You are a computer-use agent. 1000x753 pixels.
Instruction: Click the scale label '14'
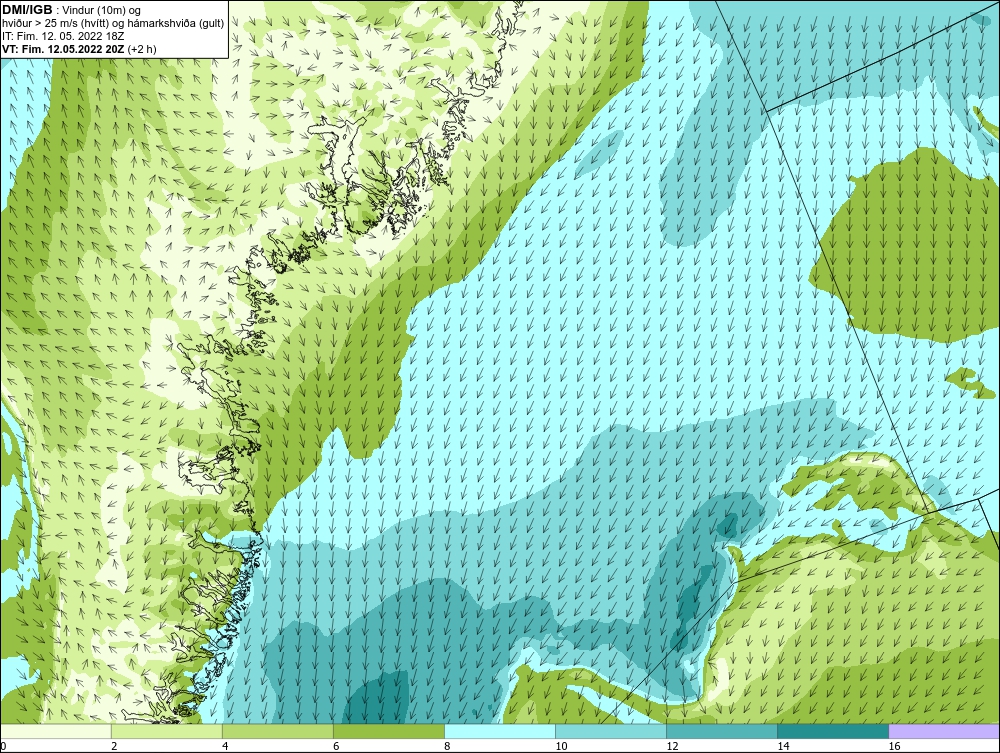(783, 746)
